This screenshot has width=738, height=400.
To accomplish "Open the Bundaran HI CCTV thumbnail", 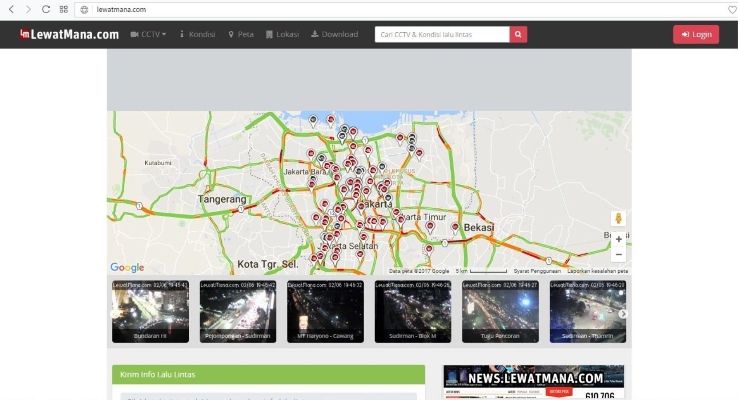I will coord(150,312).
